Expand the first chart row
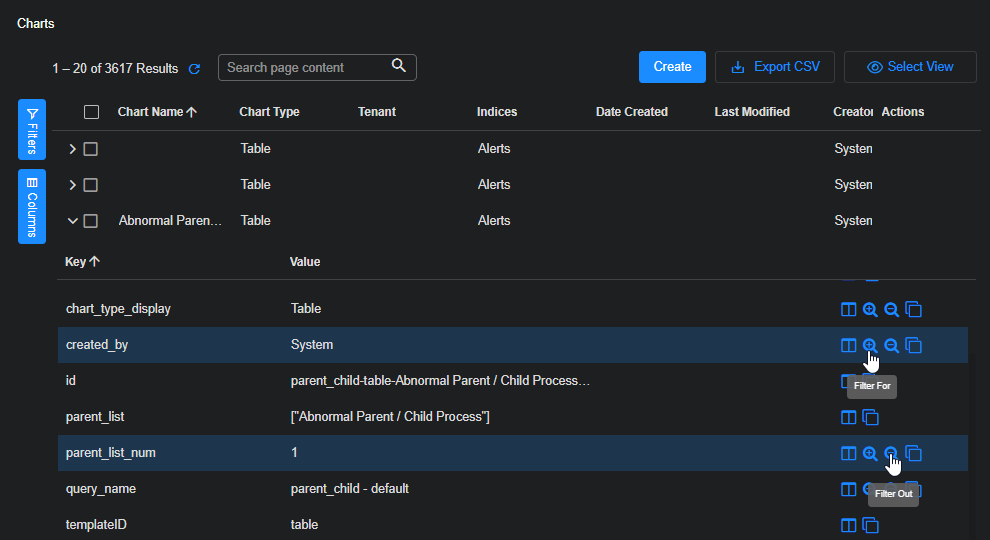 click(x=72, y=149)
